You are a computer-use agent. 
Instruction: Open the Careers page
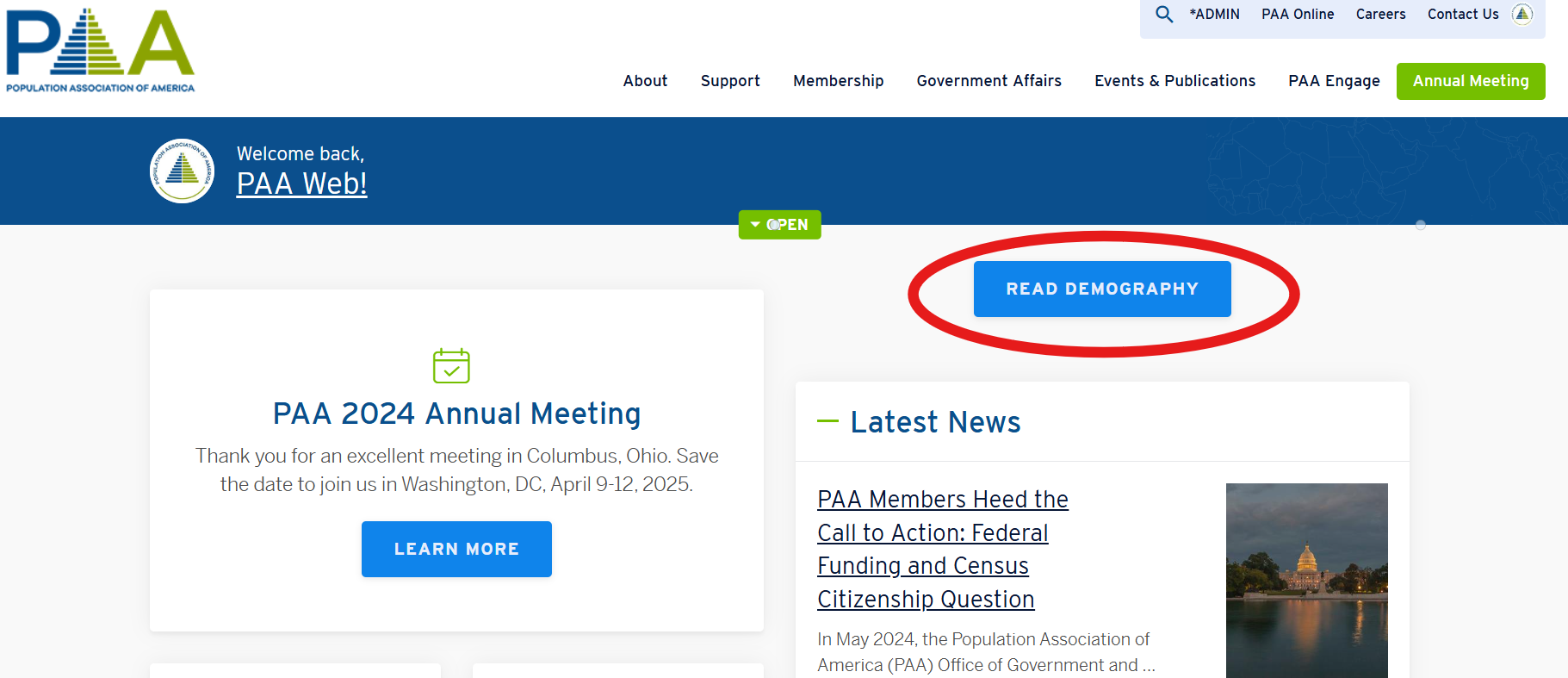tap(1380, 14)
